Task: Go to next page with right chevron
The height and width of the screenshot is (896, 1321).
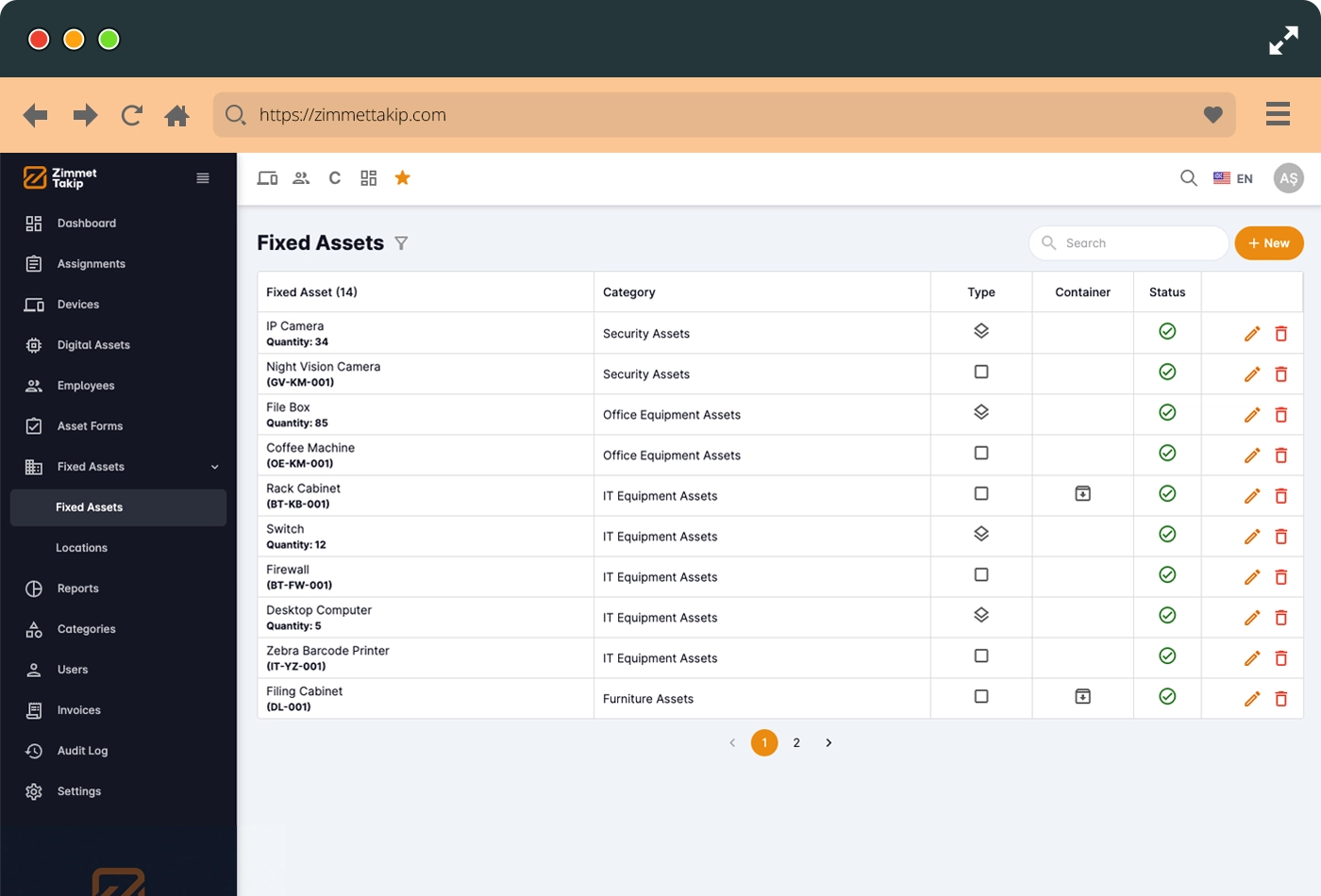Action: 828,743
